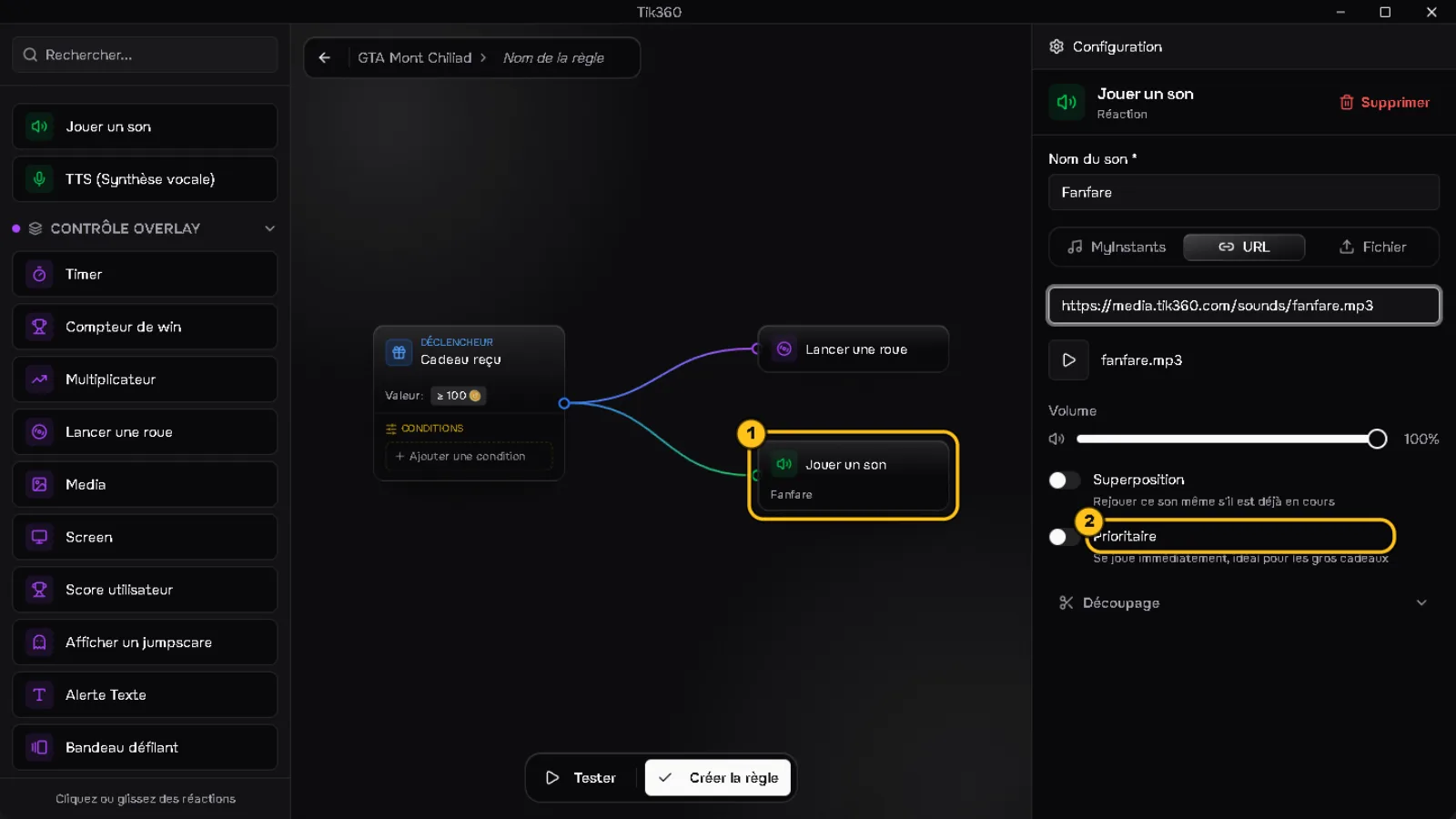Toggle the Superposition switch
1456x819 pixels.
pos(1064,480)
